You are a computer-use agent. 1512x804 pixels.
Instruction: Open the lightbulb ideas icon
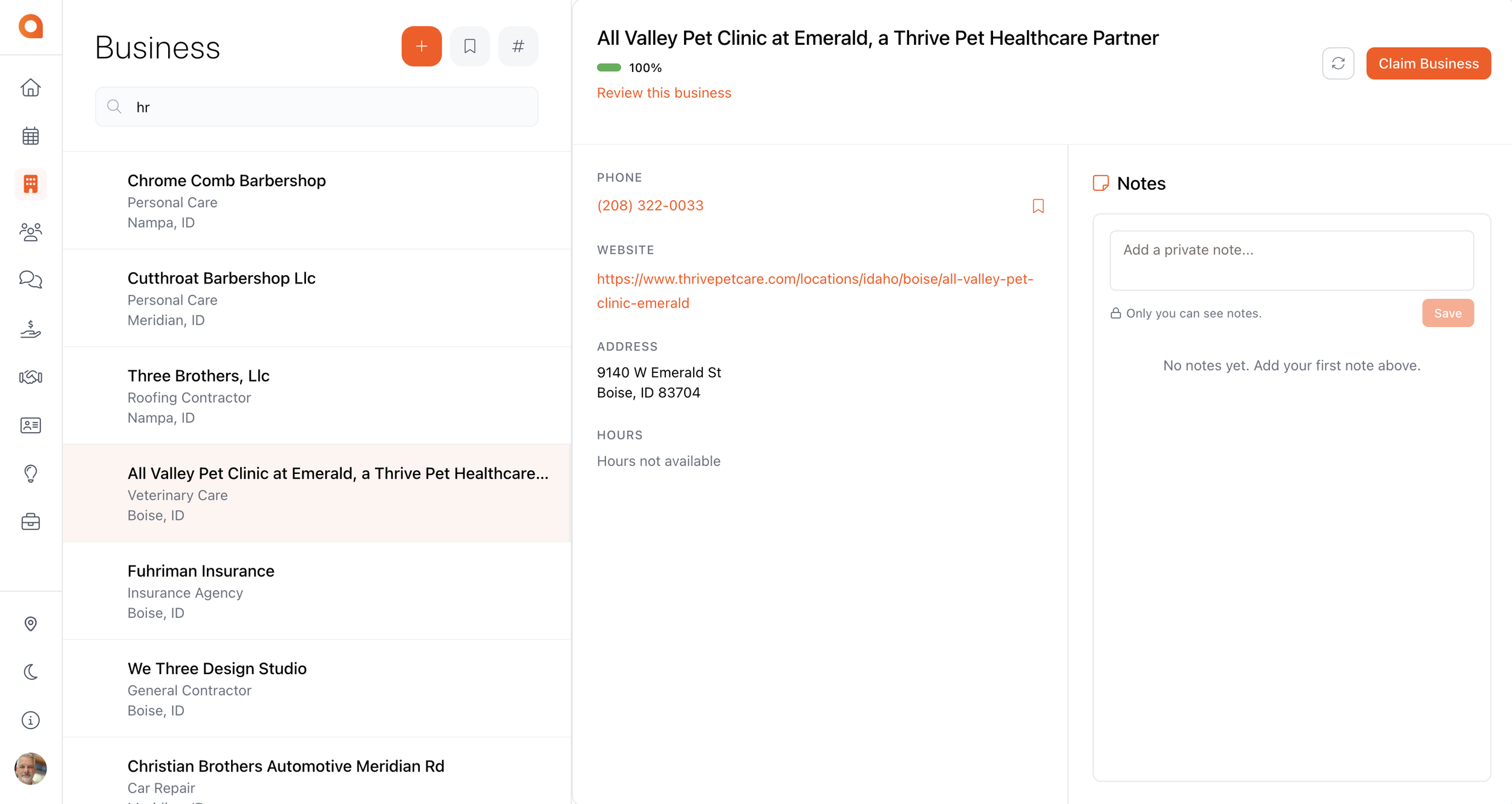[x=30, y=473]
